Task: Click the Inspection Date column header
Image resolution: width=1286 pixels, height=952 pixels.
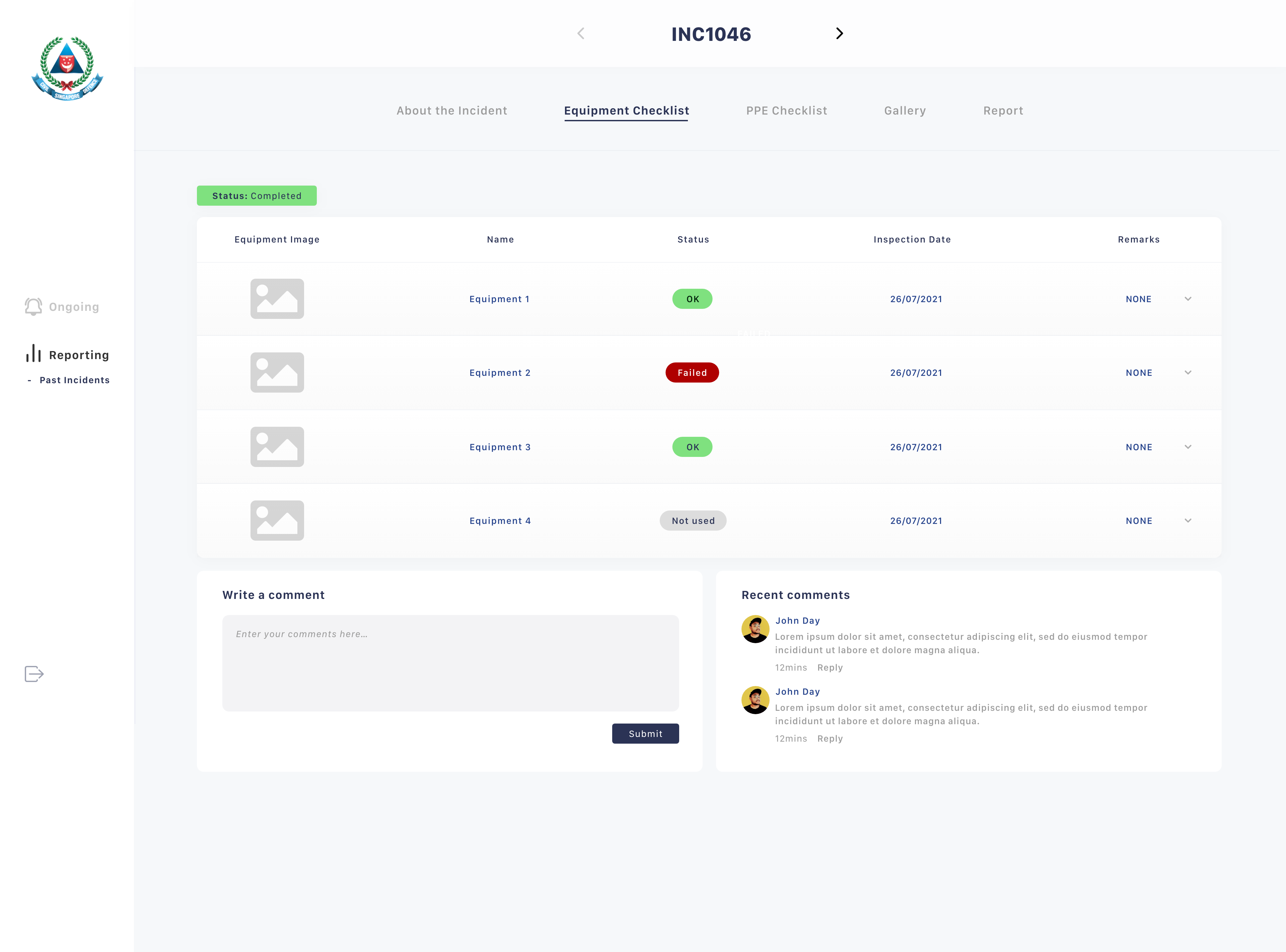Action: coord(912,239)
